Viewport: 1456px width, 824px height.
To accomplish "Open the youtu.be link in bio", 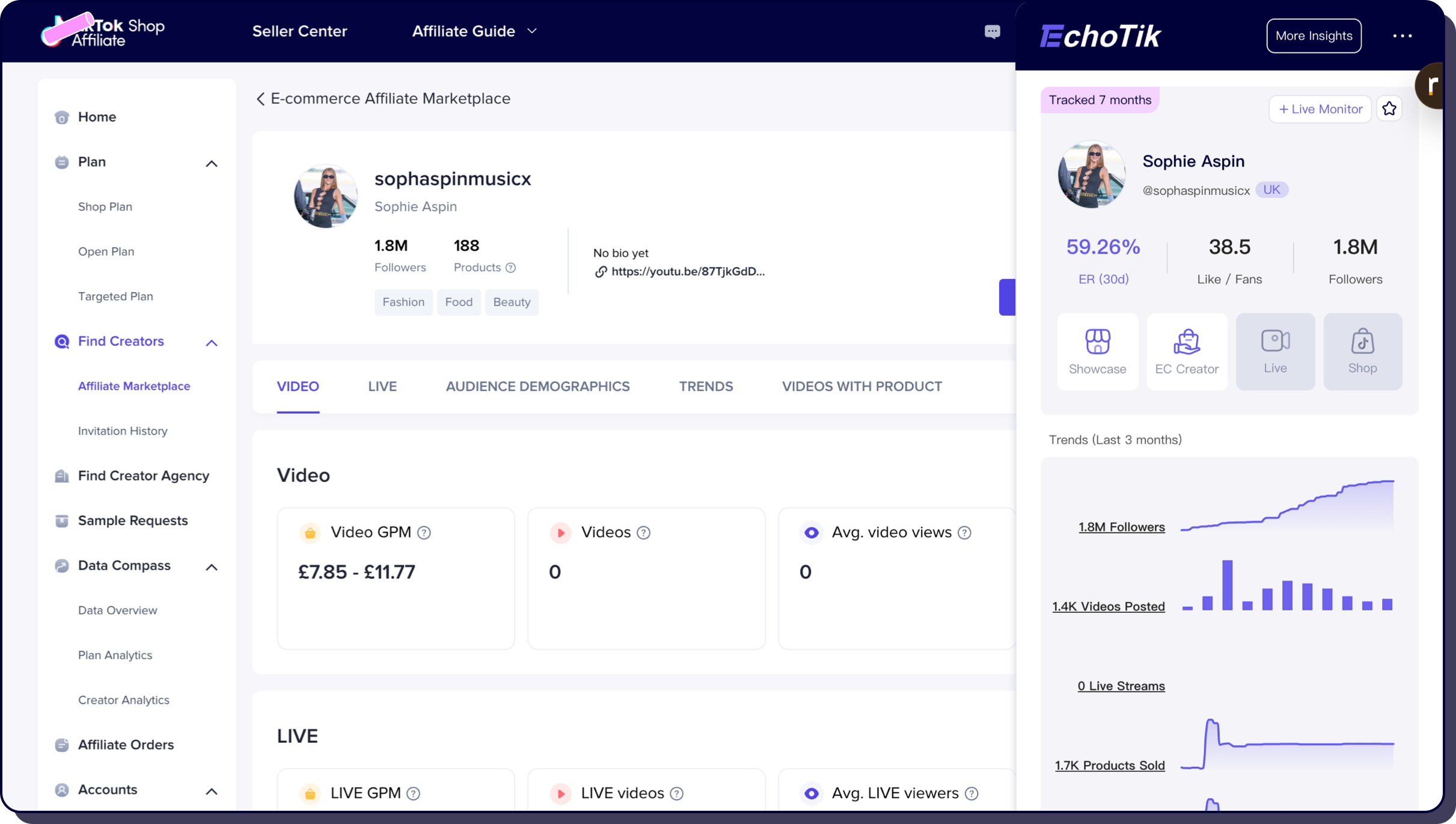I will coord(687,271).
